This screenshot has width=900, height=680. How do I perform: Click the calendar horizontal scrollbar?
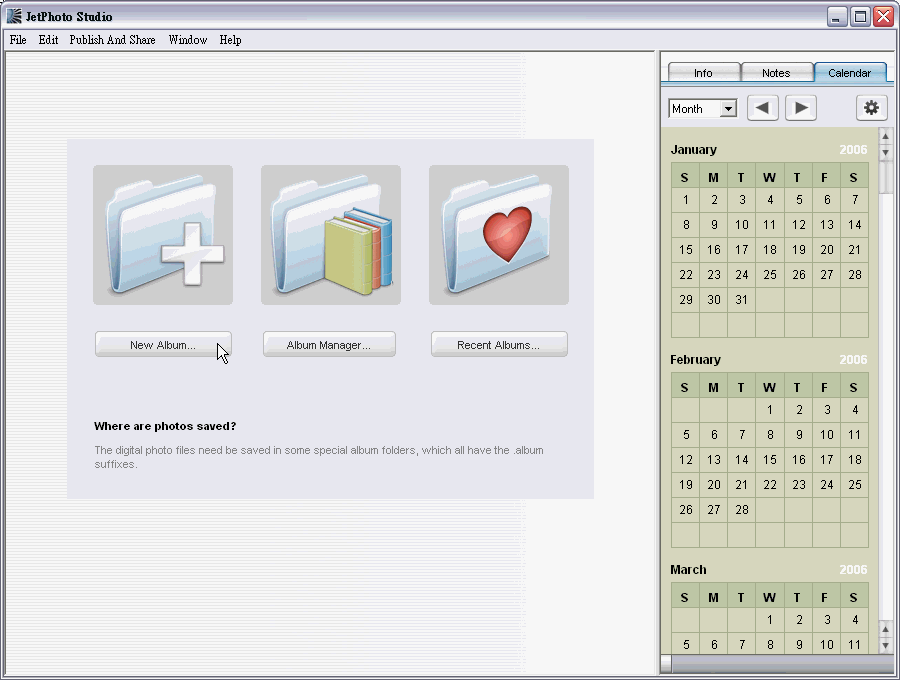tap(777, 665)
